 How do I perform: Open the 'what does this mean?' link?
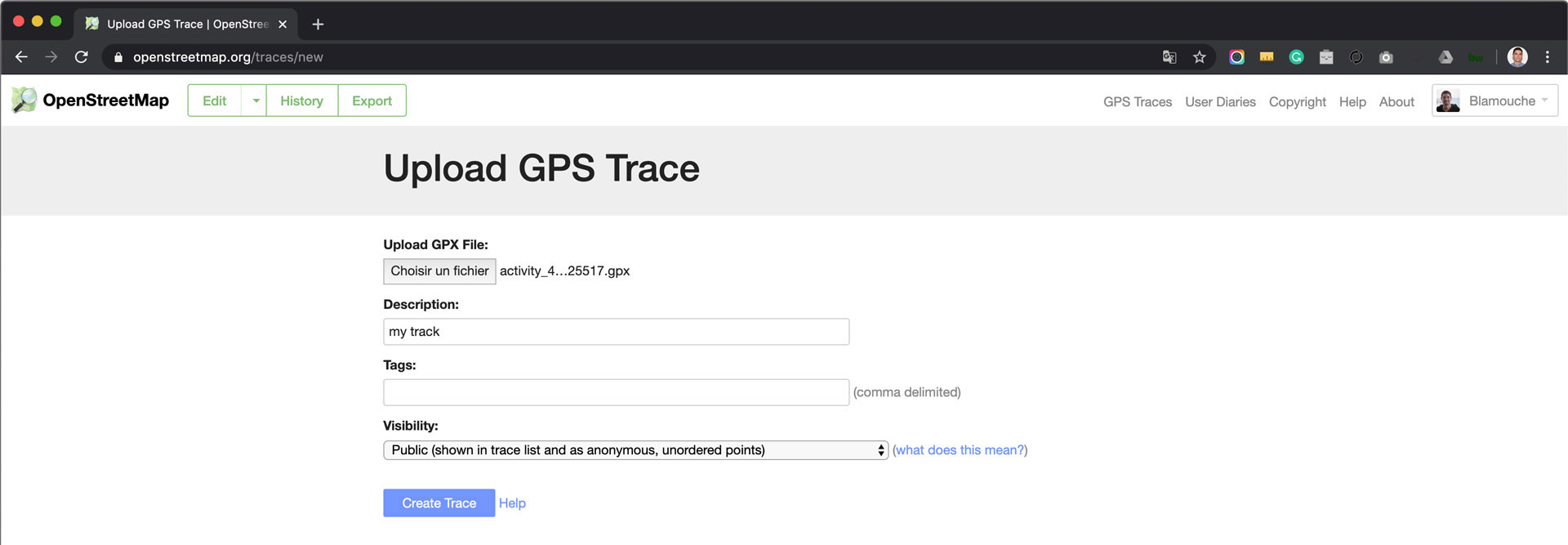click(x=960, y=450)
